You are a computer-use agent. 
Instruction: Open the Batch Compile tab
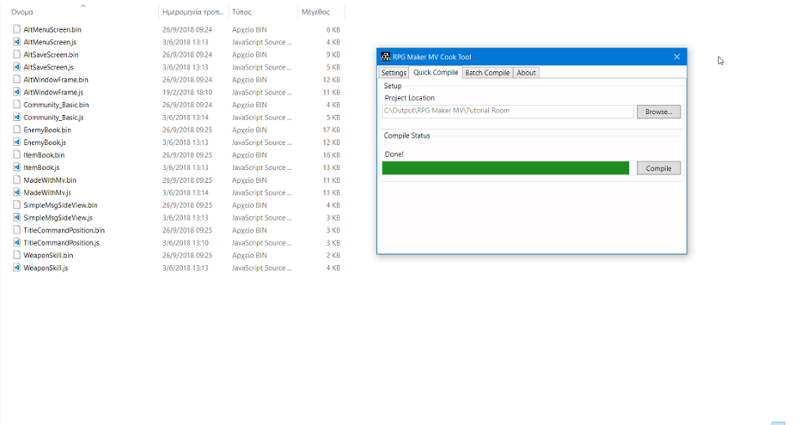pyautogui.click(x=487, y=73)
